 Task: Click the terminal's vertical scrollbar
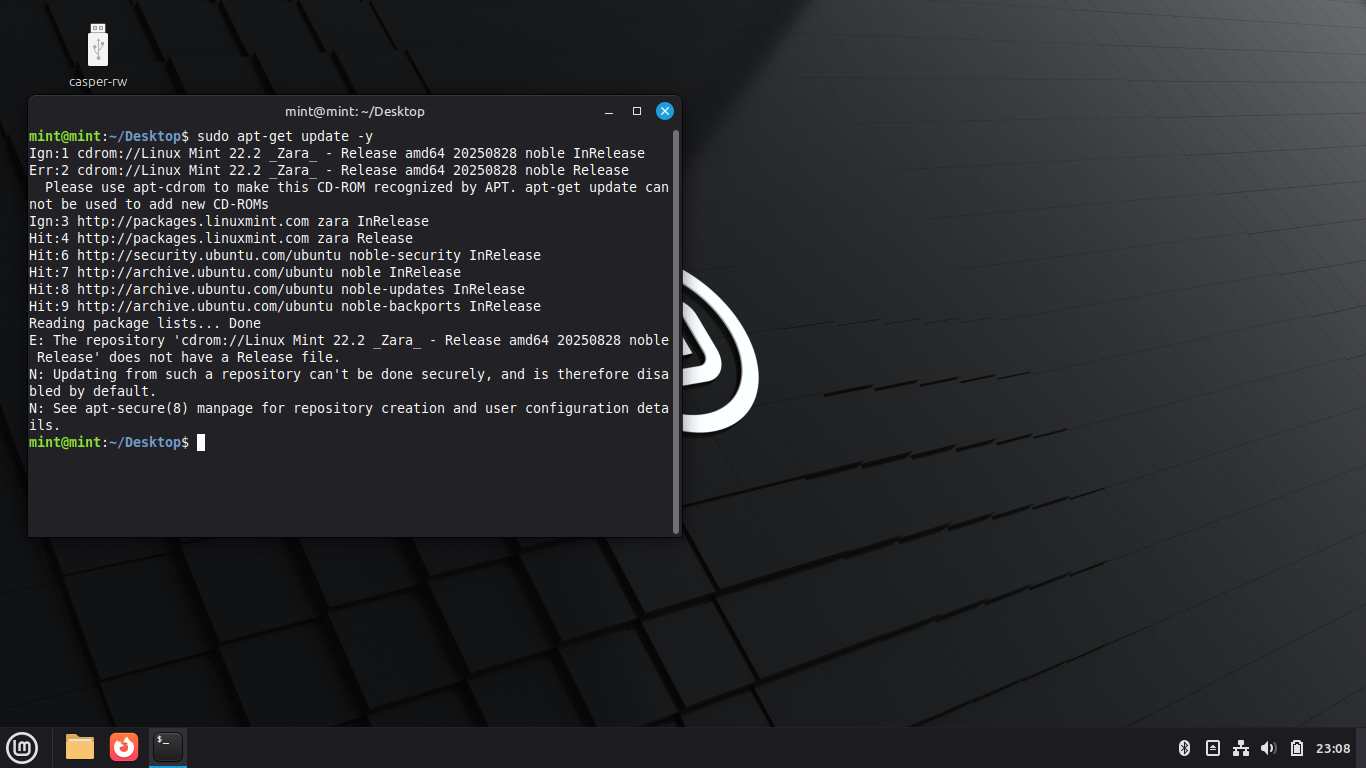coord(677,330)
